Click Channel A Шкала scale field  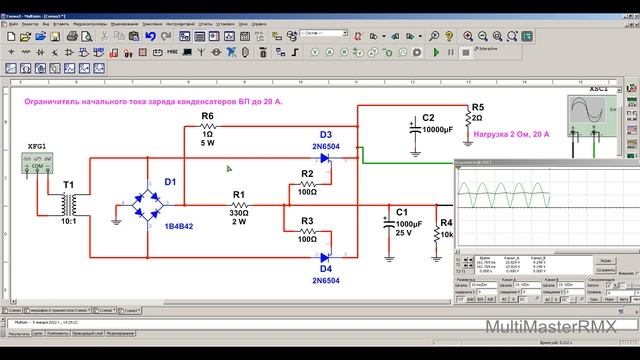point(527,284)
